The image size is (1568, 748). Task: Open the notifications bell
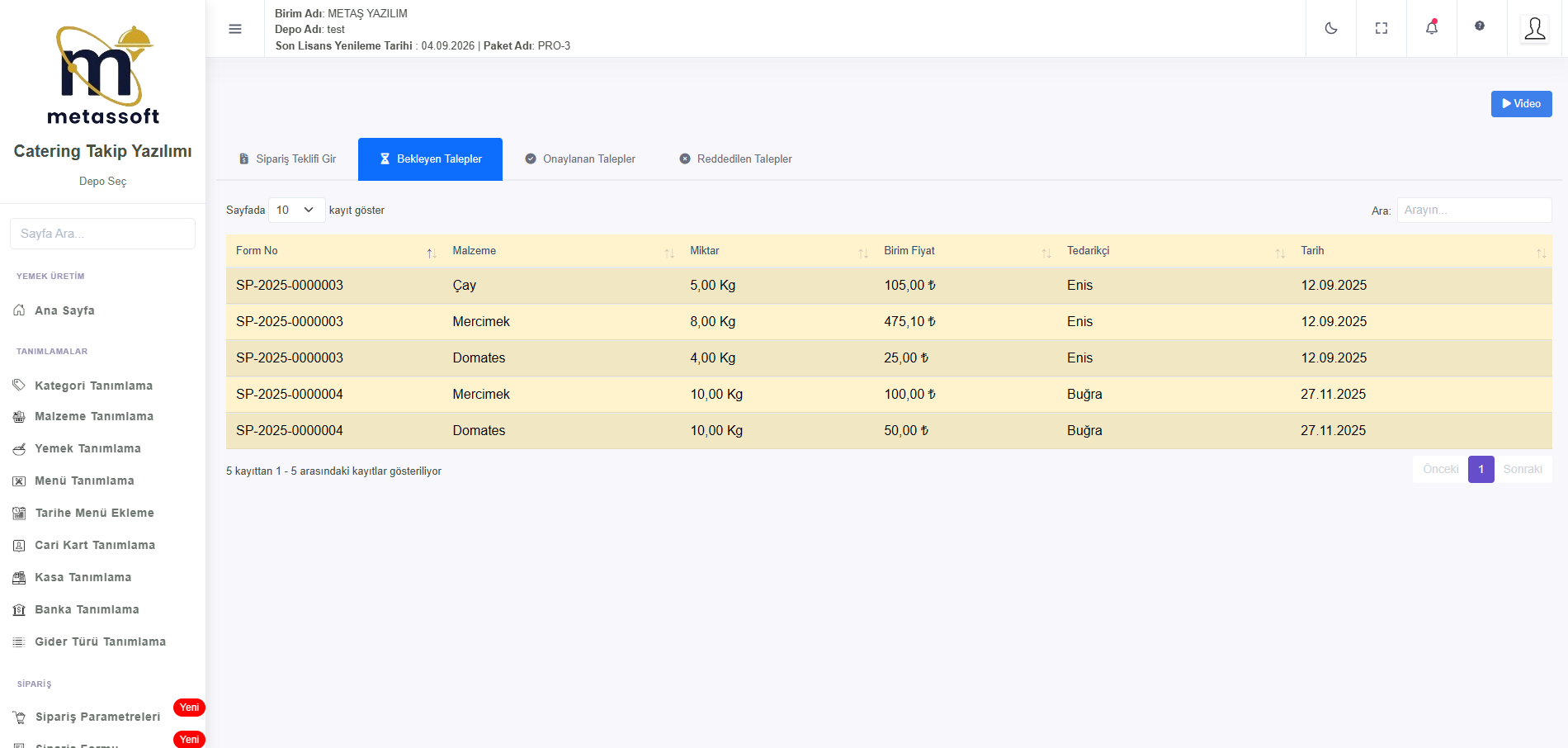point(1431,28)
